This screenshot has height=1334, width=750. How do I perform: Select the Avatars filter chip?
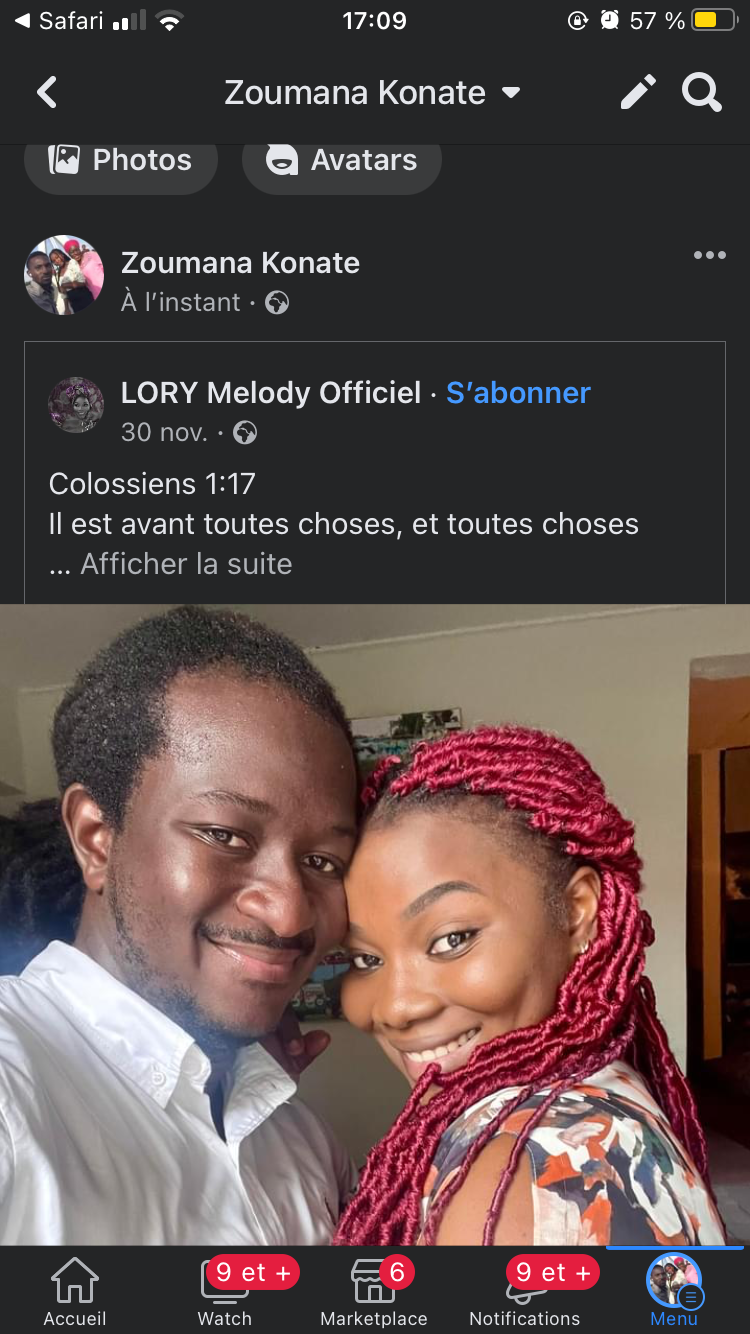tap(341, 160)
